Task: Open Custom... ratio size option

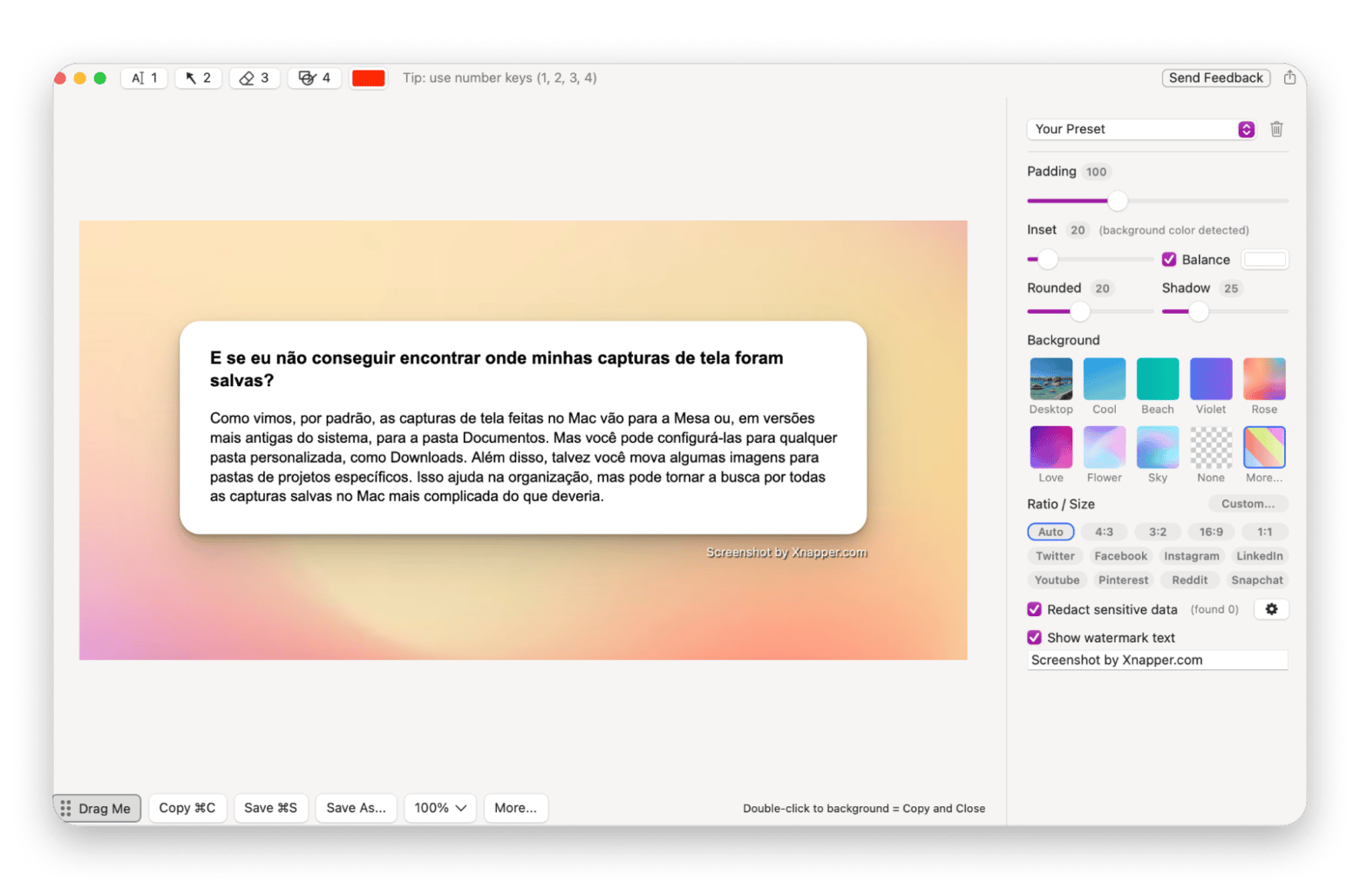Action: pos(1248,504)
